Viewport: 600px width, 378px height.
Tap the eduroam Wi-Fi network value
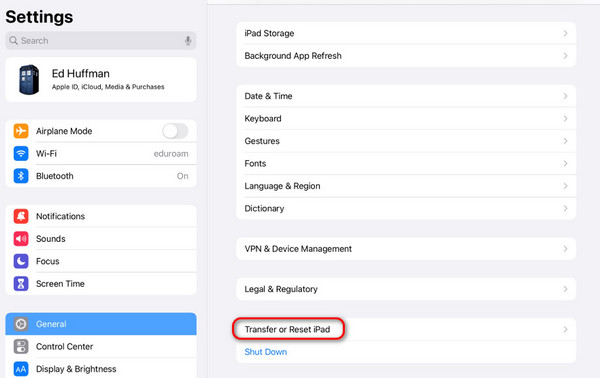click(171, 154)
